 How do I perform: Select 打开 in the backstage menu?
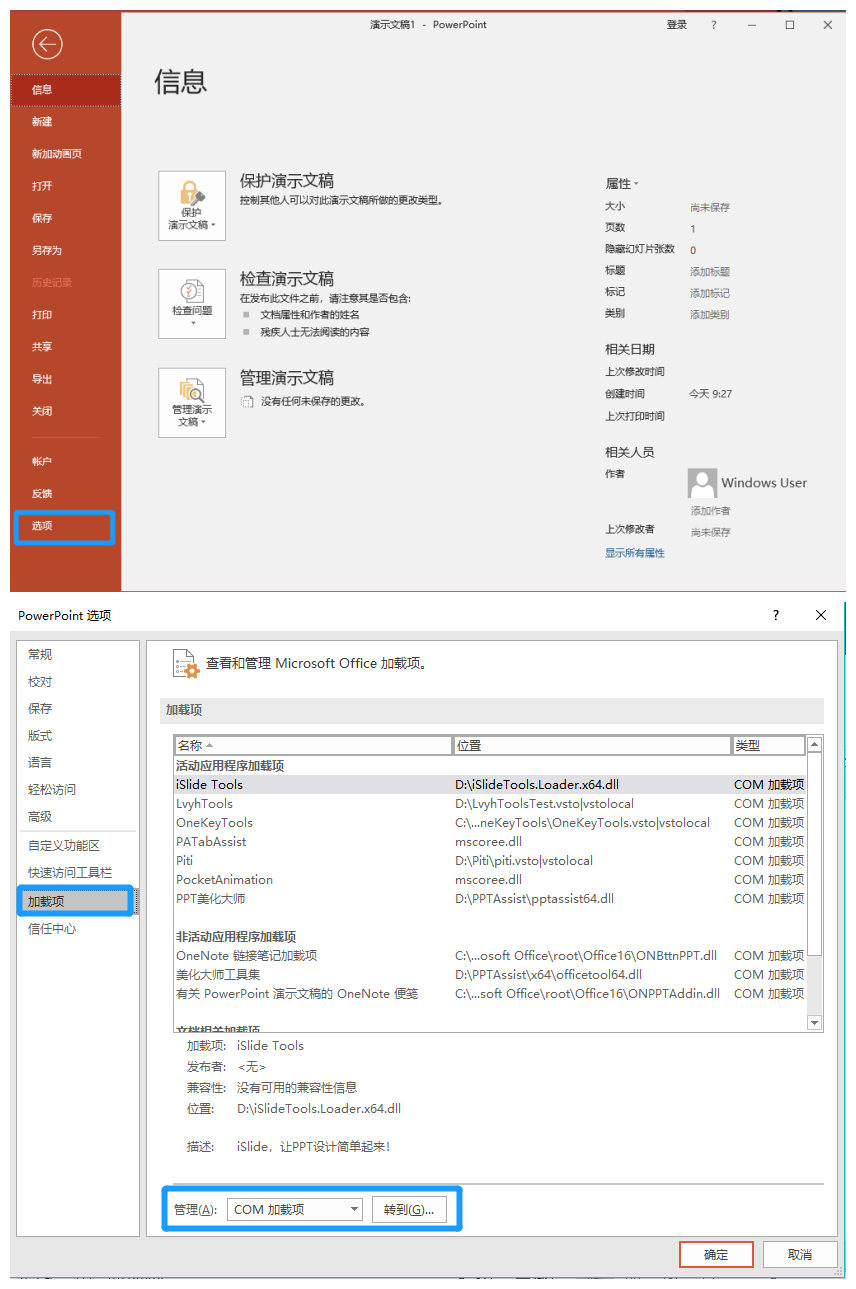[65, 186]
